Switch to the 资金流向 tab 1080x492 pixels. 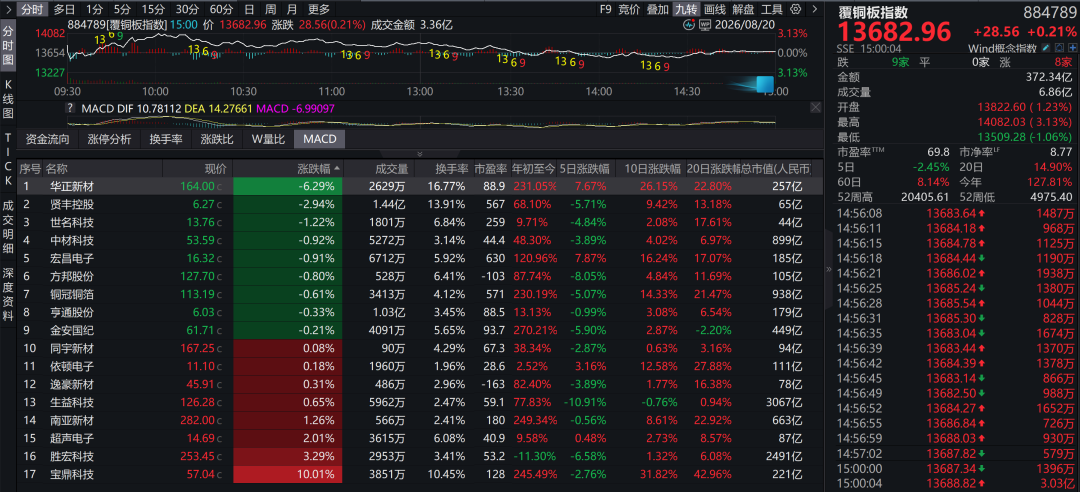[x=48, y=139]
